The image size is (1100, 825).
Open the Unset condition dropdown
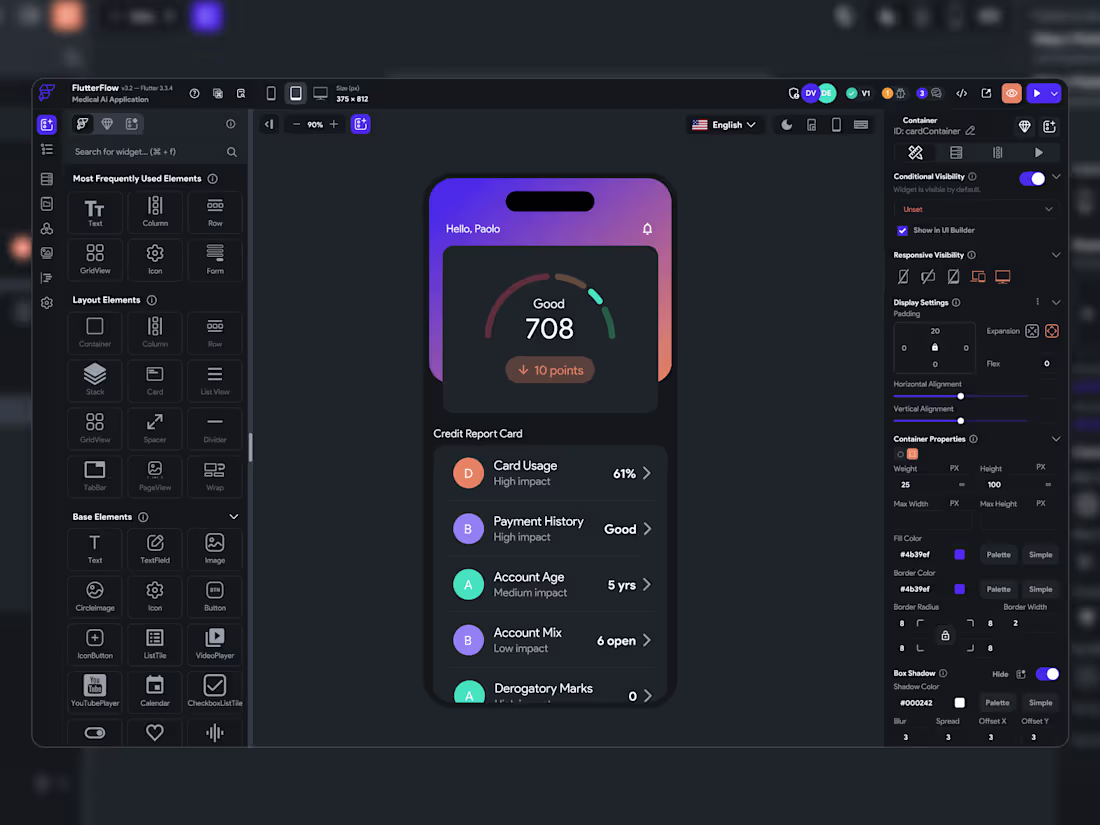[x=976, y=209]
